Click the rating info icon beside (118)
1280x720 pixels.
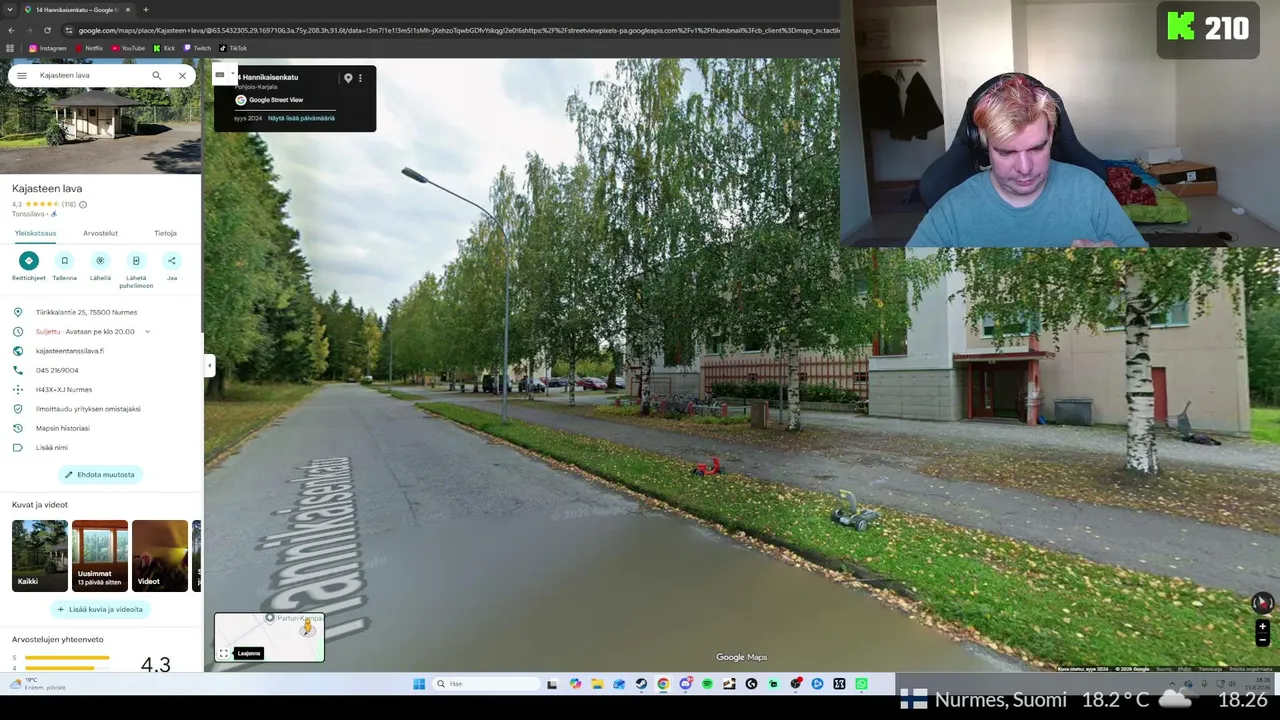coord(83,204)
